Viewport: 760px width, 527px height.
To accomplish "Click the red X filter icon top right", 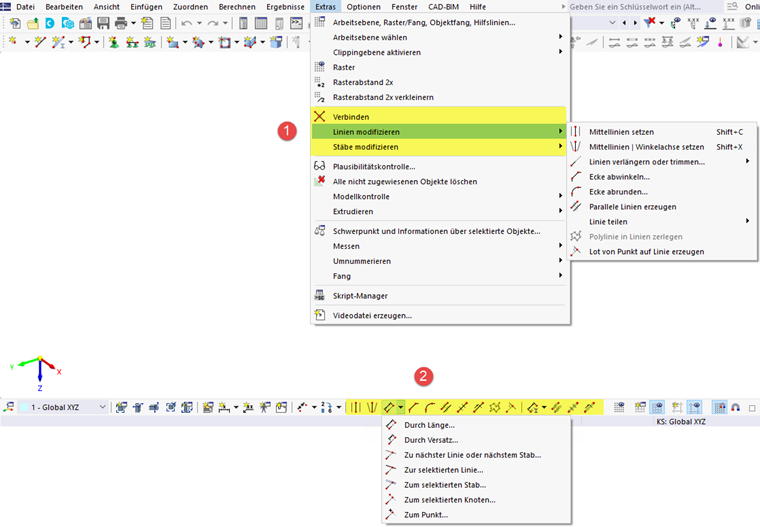I will coord(649,22).
